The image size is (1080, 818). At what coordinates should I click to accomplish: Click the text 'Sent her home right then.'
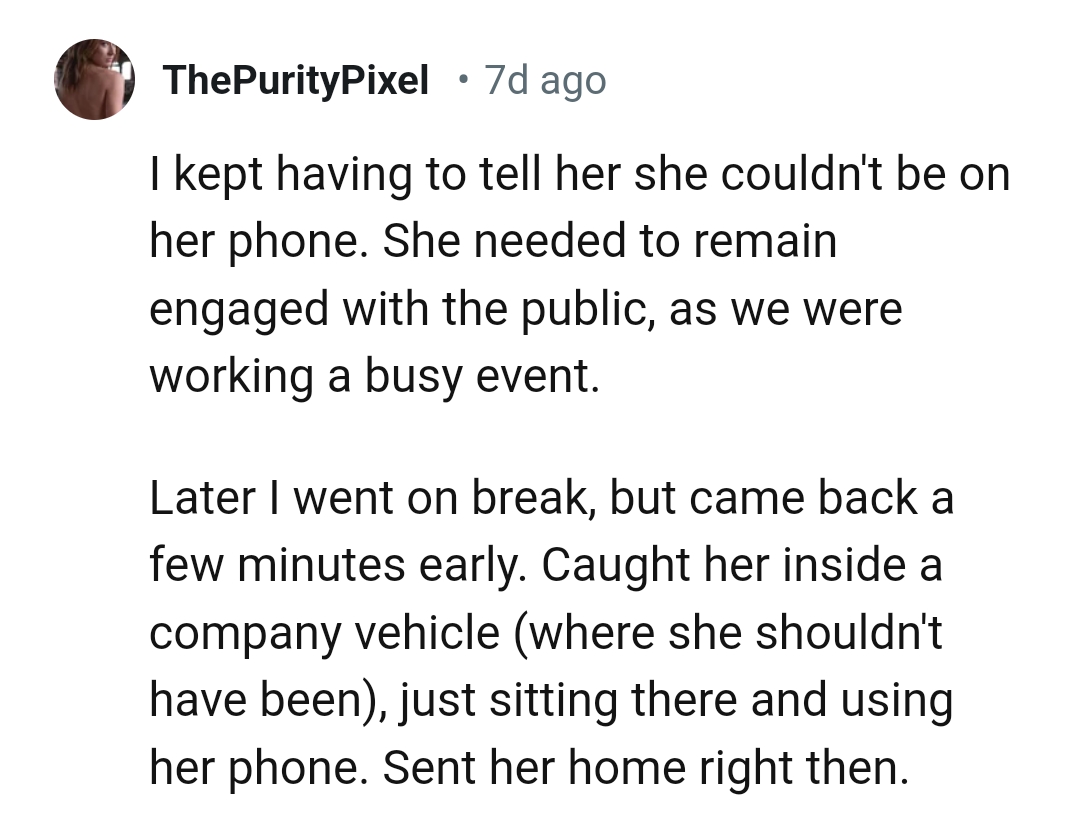tap(645, 768)
